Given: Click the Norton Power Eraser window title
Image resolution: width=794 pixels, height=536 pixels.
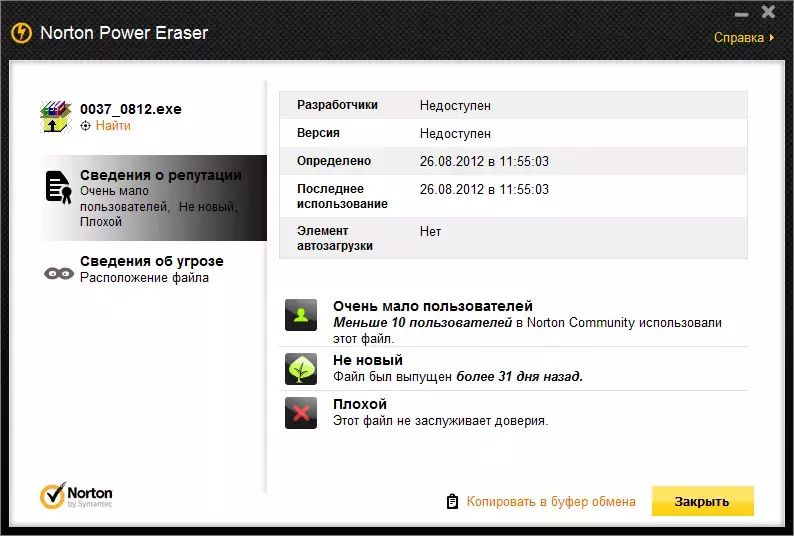Looking at the screenshot, I should coord(124,33).
